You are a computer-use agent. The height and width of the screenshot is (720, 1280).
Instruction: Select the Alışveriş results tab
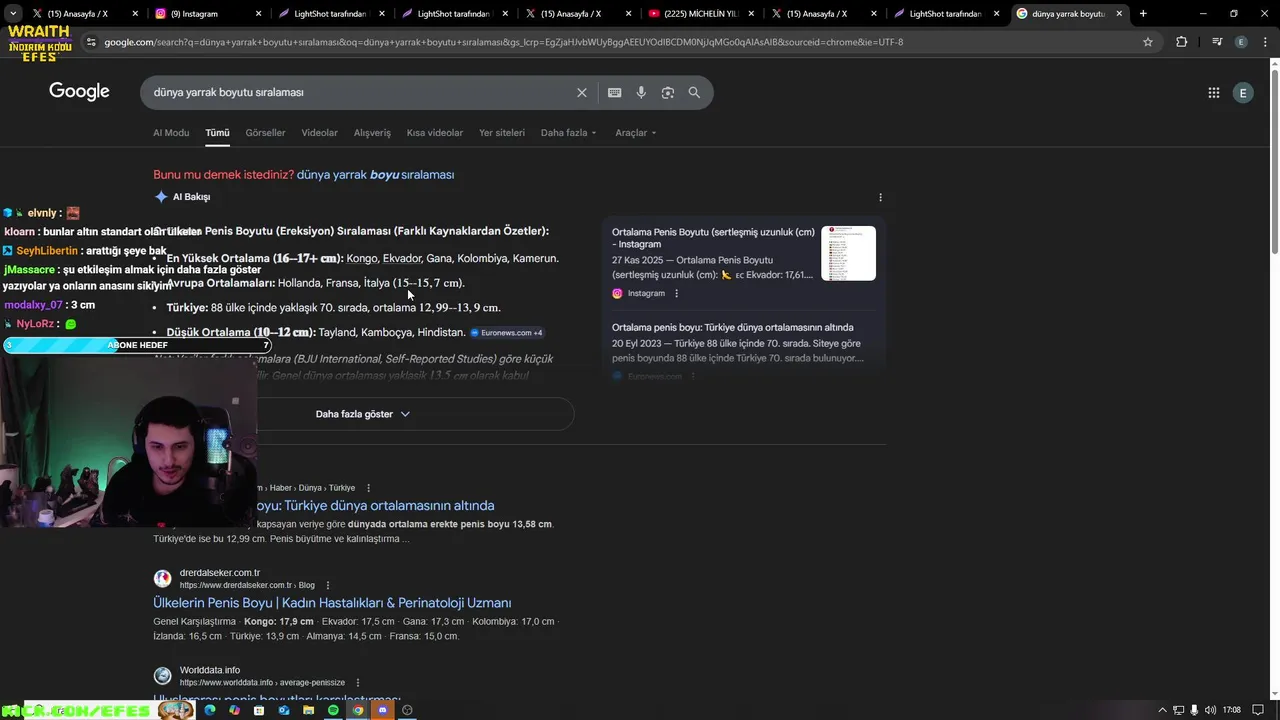372,133
